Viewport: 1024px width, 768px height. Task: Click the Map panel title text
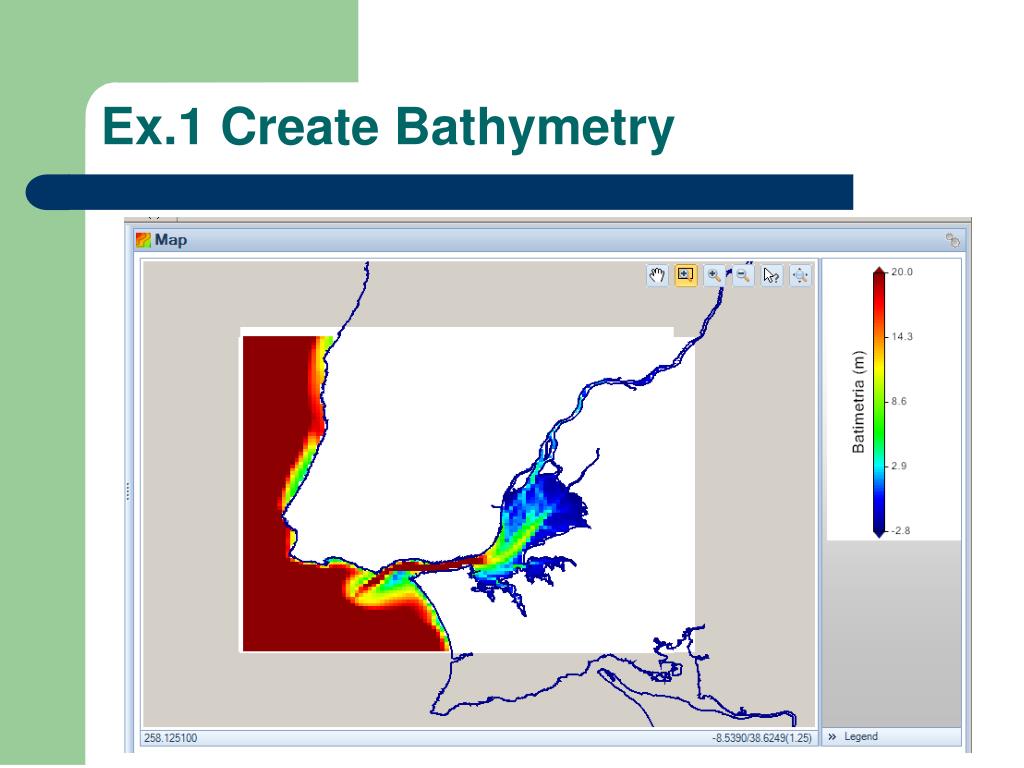[171, 240]
